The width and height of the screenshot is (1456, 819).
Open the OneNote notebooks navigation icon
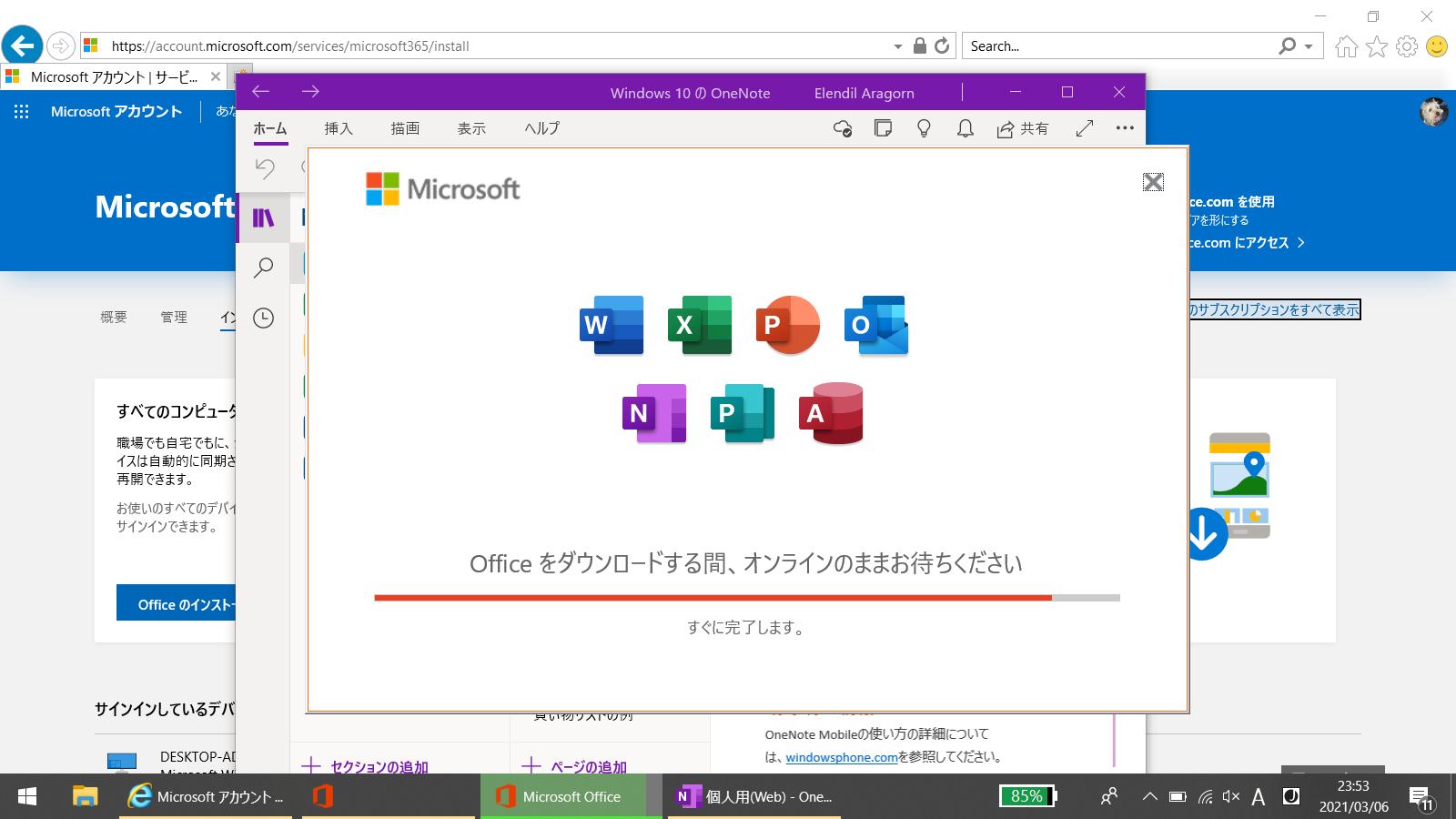coord(263,217)
